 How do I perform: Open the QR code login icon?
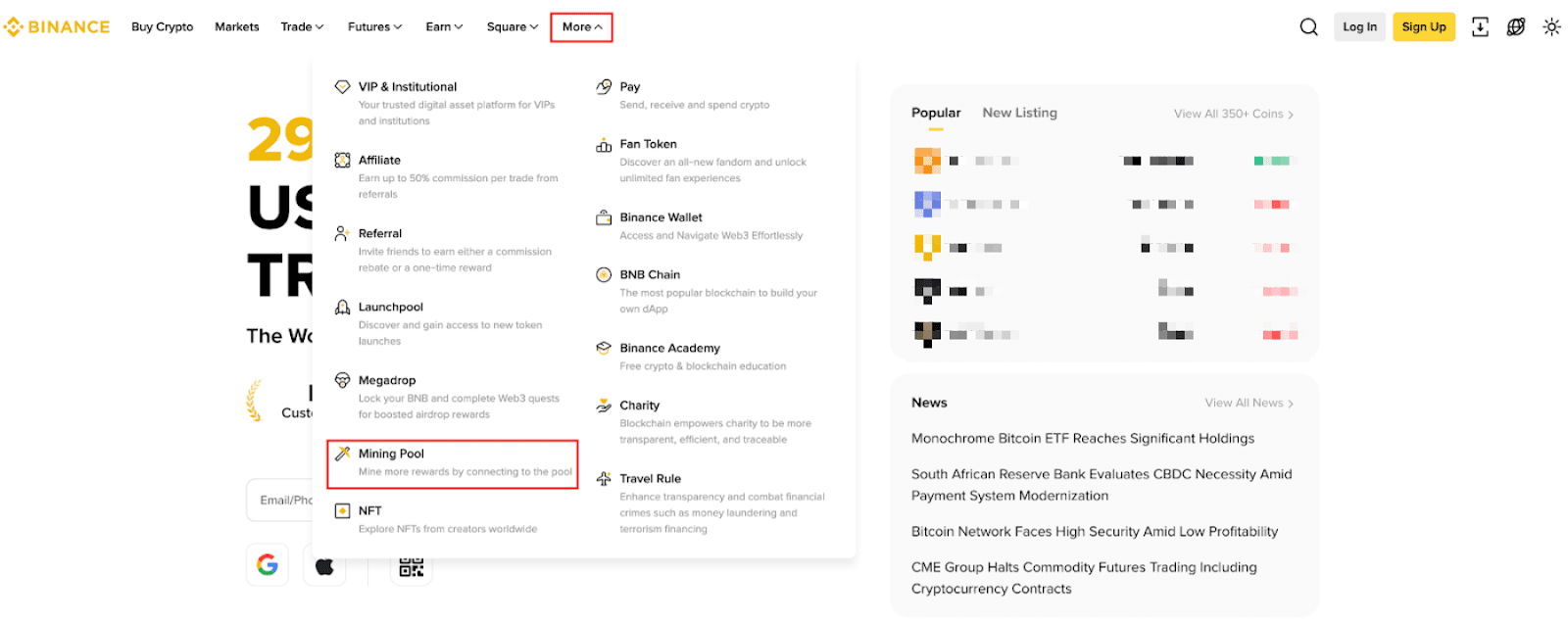(412, 565)
